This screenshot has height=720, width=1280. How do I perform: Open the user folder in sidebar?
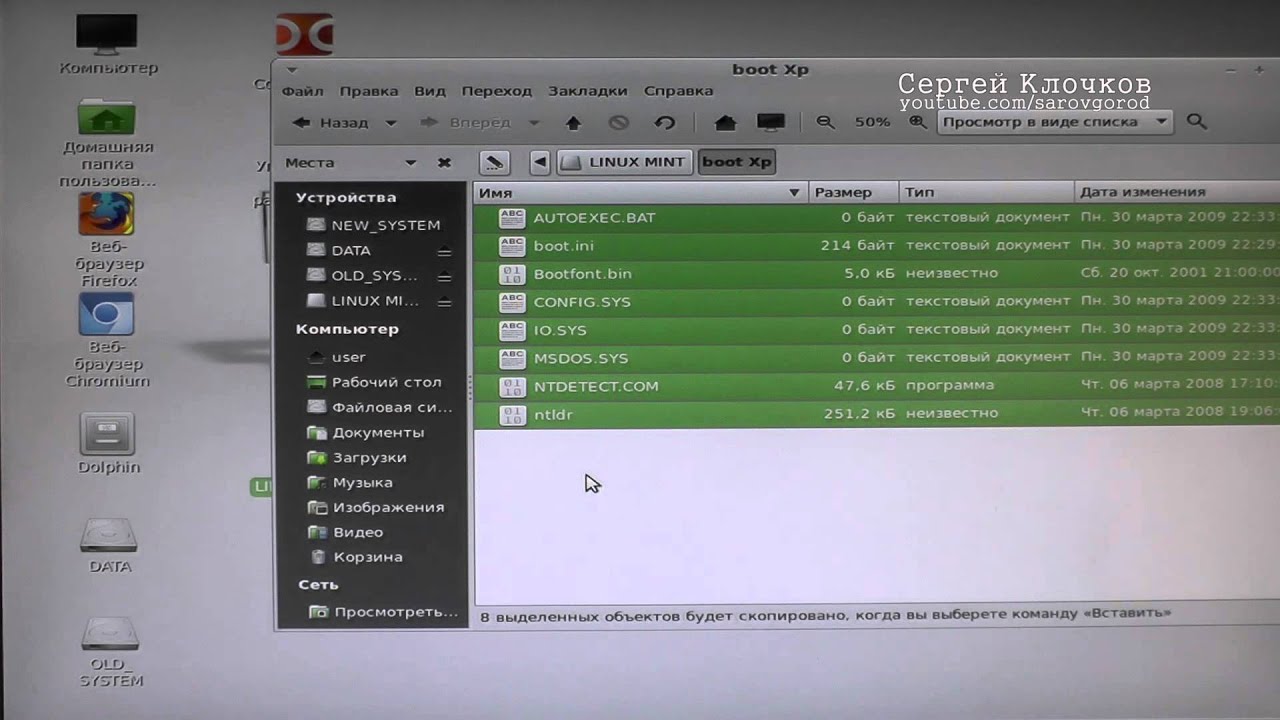pos(337,357)
